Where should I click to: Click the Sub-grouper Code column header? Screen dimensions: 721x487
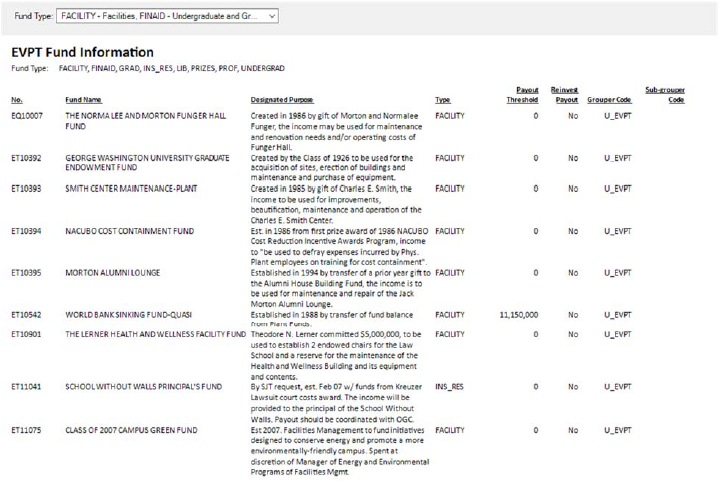[x=665, y=95]
